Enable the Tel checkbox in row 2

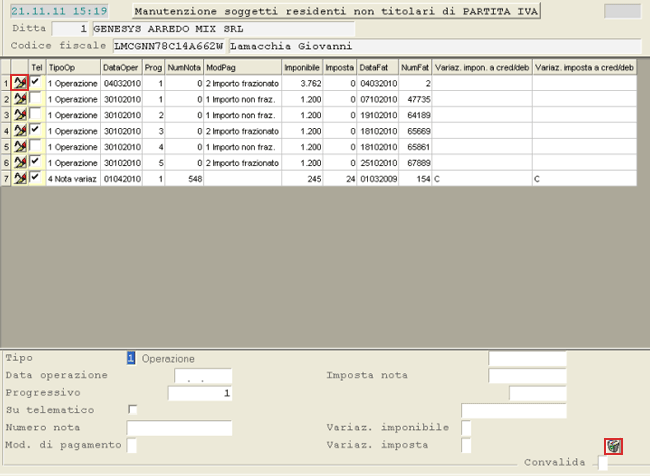[x=36, y=100]
